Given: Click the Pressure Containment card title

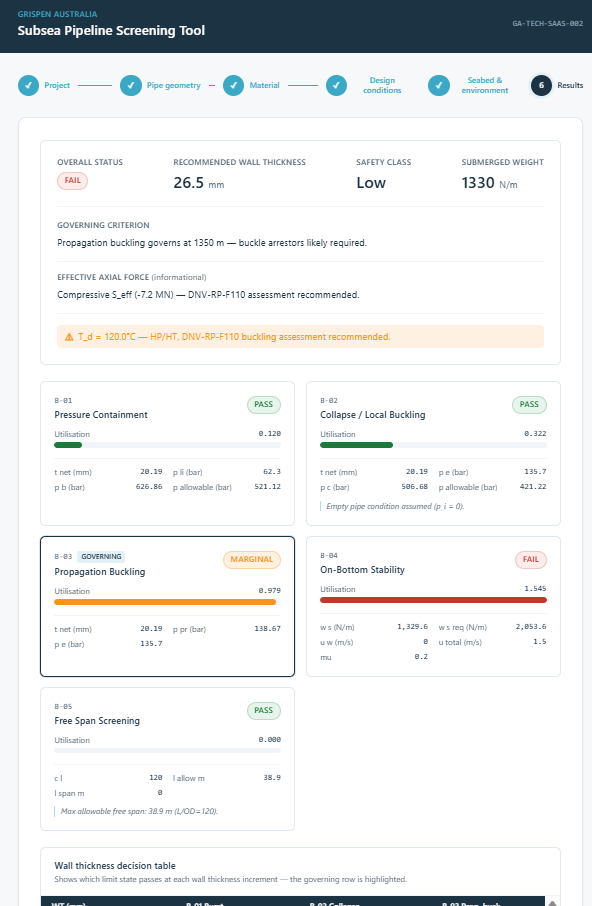Looking at the screenshot, I should tap(101, 415).
